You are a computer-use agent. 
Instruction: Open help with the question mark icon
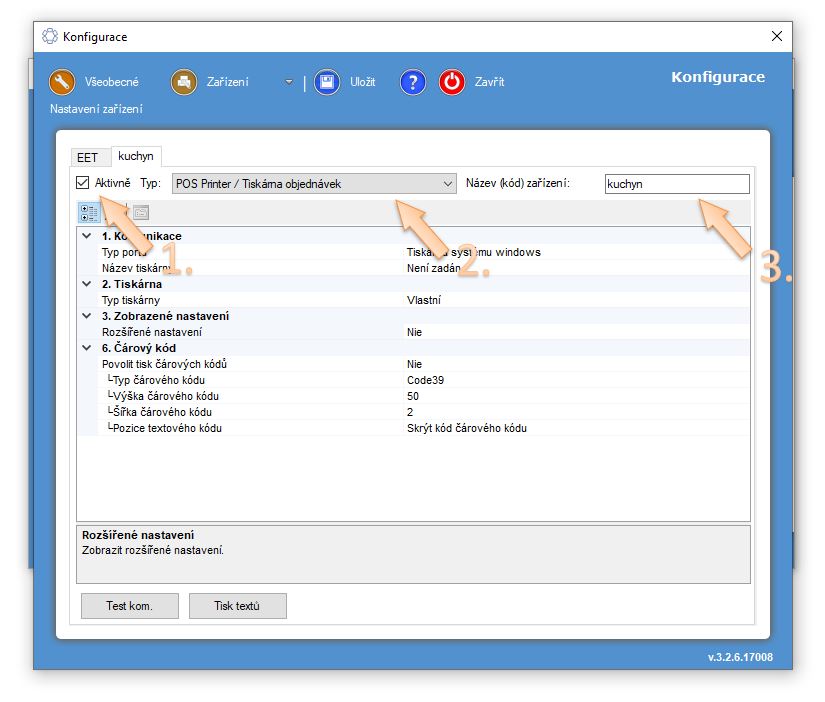click(413, 82)
